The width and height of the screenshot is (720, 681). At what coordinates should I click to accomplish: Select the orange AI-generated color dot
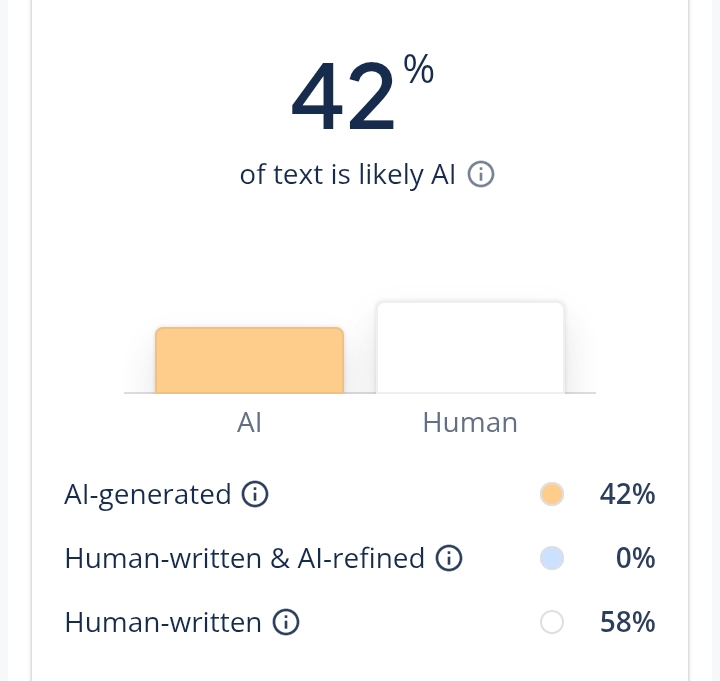pyautogui.click(x=551, y=494)
